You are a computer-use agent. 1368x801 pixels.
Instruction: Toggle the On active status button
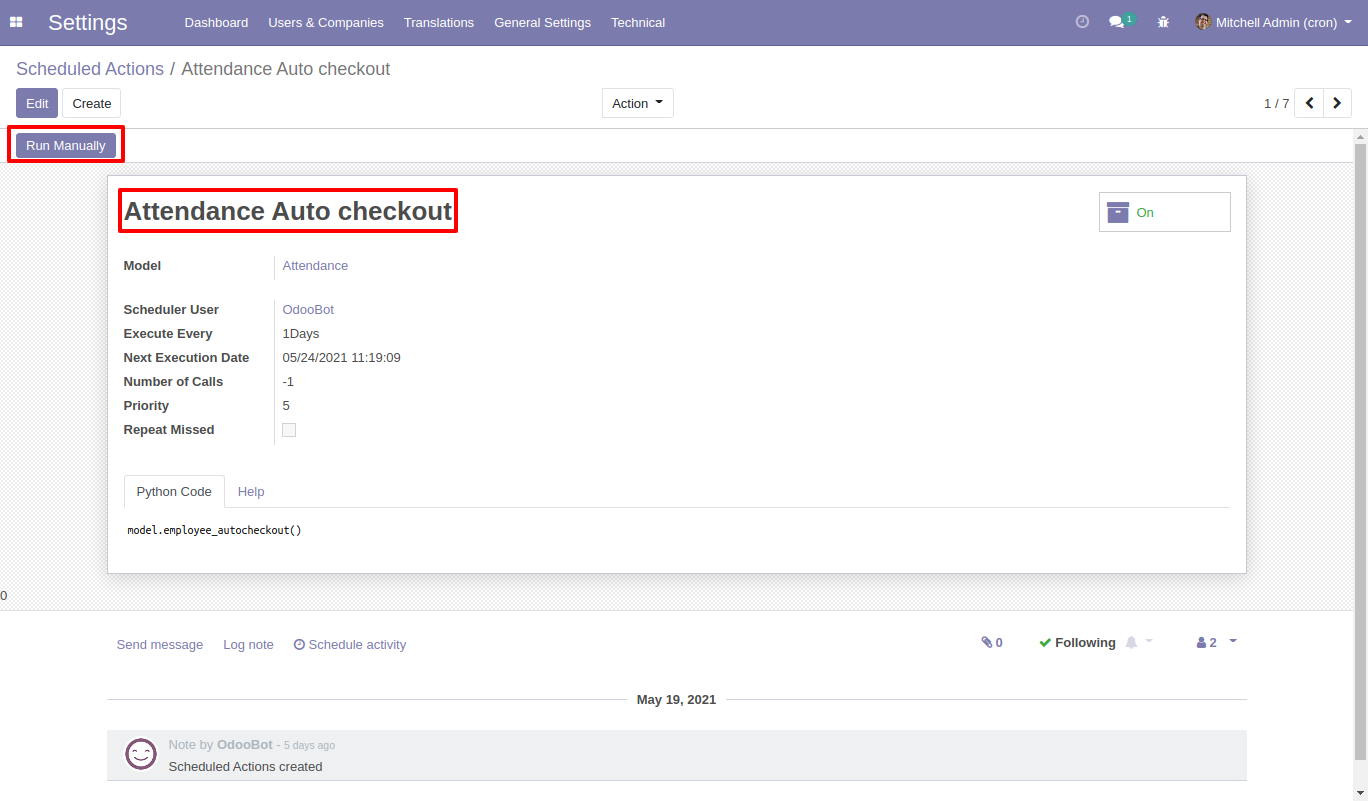pyautogui.click(x=1165, y=212)
